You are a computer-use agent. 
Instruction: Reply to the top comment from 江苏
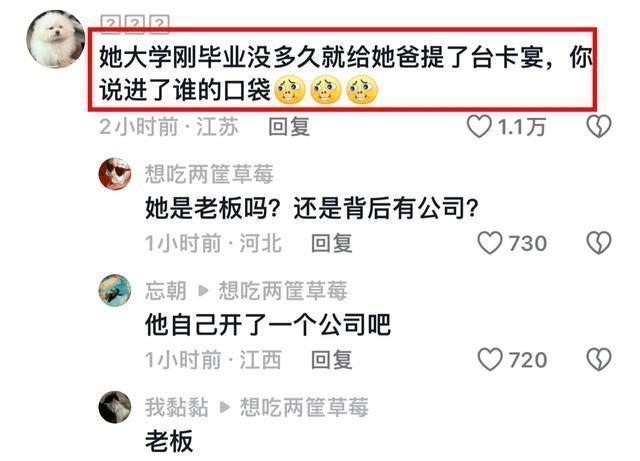coord(289,126)
